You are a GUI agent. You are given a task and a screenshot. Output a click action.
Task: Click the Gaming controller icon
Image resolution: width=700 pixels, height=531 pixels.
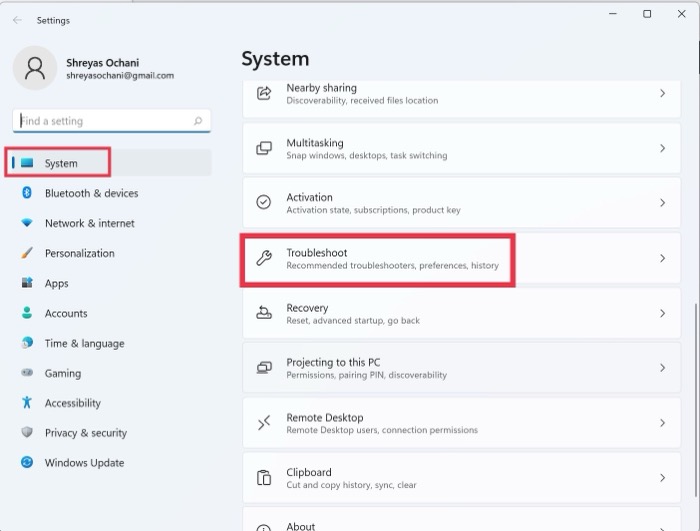[27, 372]
